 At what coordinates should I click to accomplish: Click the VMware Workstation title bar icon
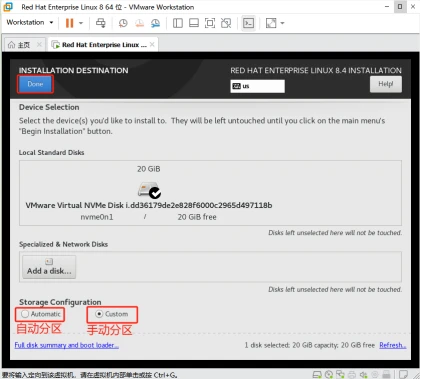(x=8, y=7)
